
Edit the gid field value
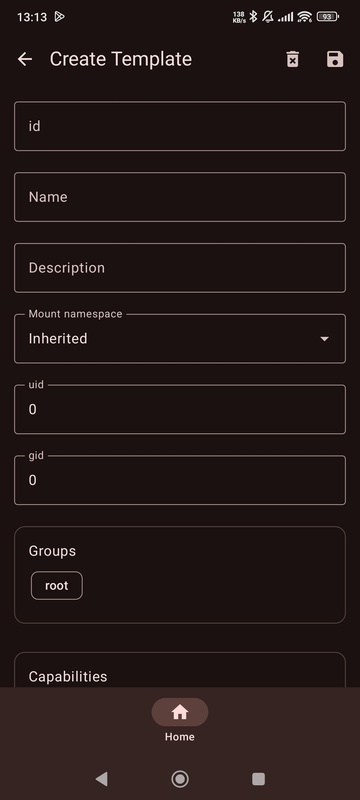tap(179, 480)
